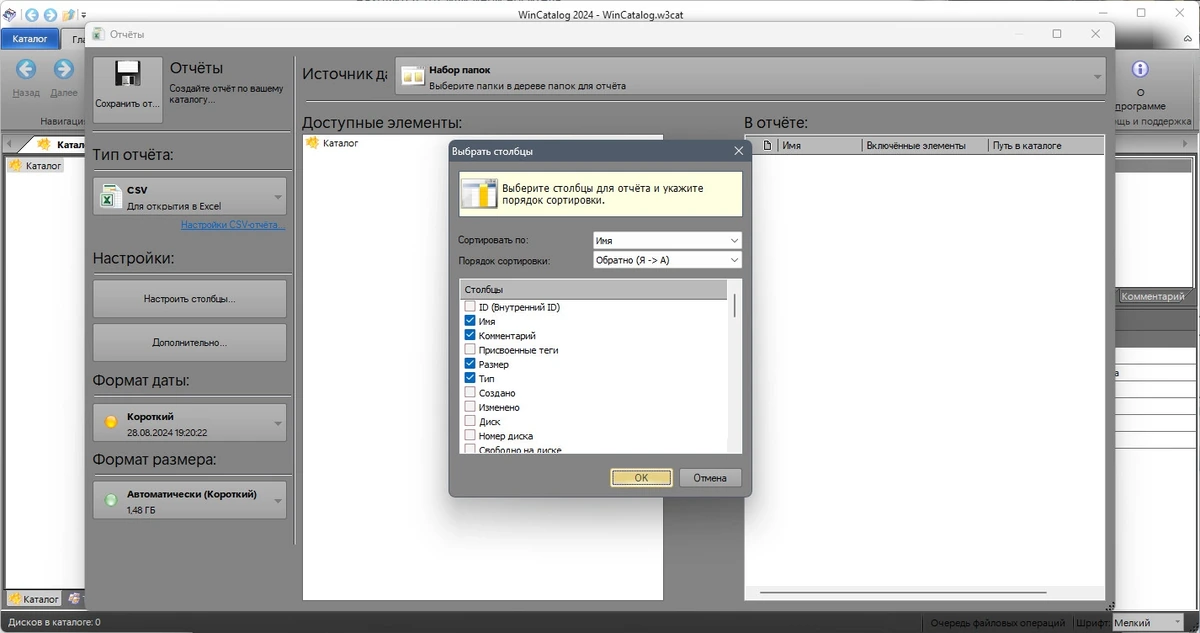Click Очередь файловых операций in status bar
1200x633 pixels.
pos(996,622)
